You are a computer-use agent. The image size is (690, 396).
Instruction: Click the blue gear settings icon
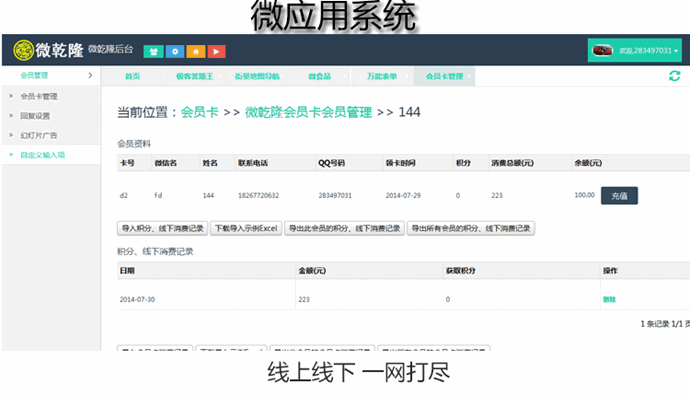(175, 51)
